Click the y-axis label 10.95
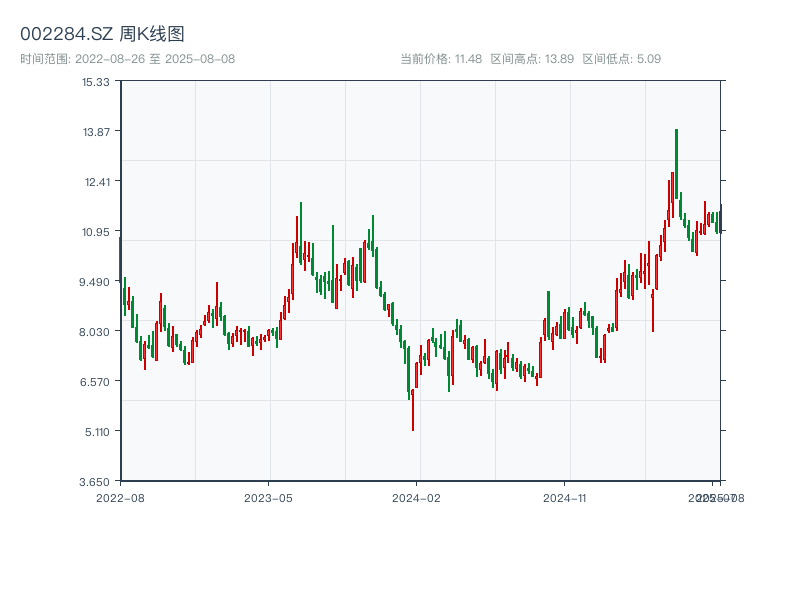Viewport: 800px width, 600px height. point(96,232)
